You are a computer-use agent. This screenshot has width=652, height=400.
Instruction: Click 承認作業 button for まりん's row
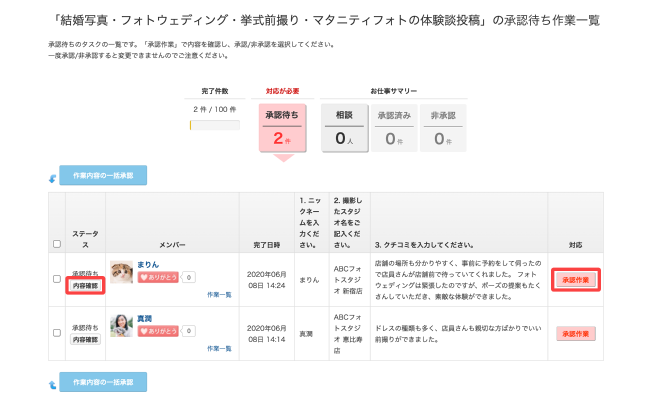[x=576, y=279]
